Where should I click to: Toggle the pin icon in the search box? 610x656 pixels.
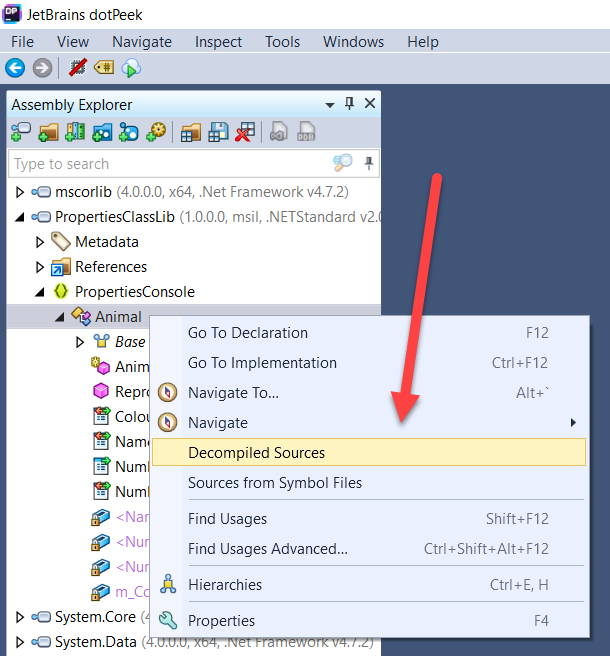click(369, 163)
